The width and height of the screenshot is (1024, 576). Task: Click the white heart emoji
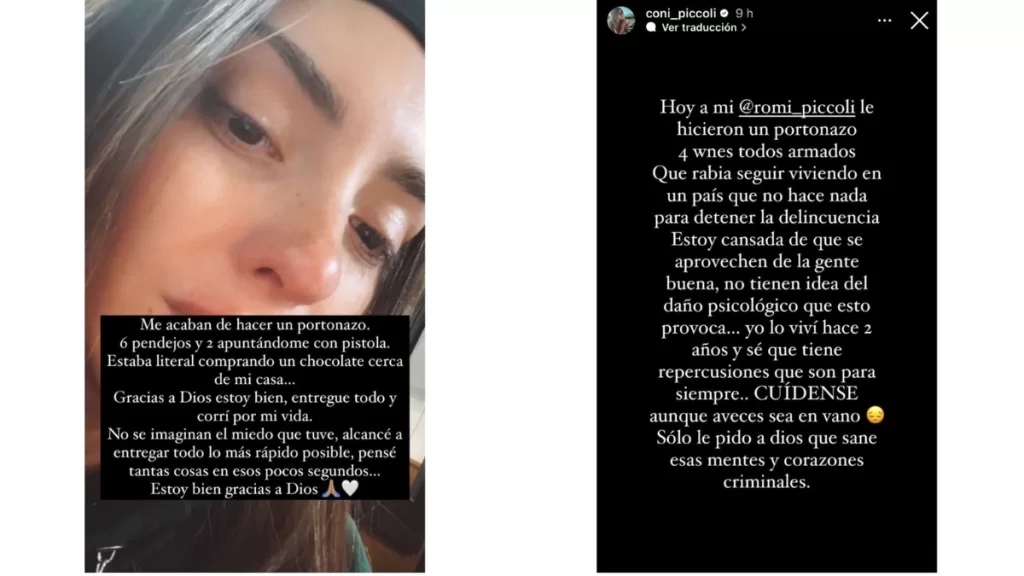pos(351,488)
